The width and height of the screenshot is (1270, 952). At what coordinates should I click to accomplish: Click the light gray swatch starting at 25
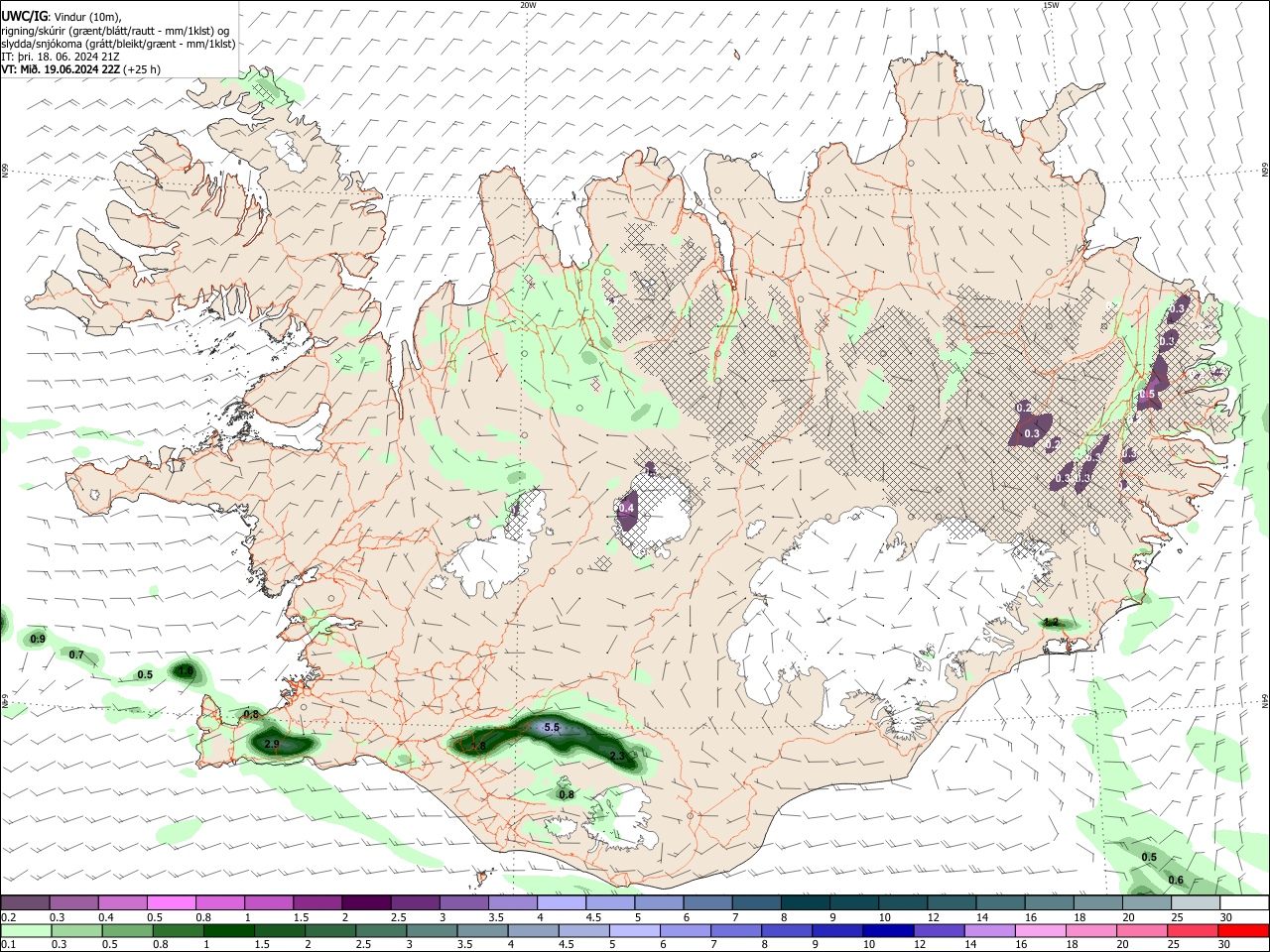click(x=1196, y=902)
